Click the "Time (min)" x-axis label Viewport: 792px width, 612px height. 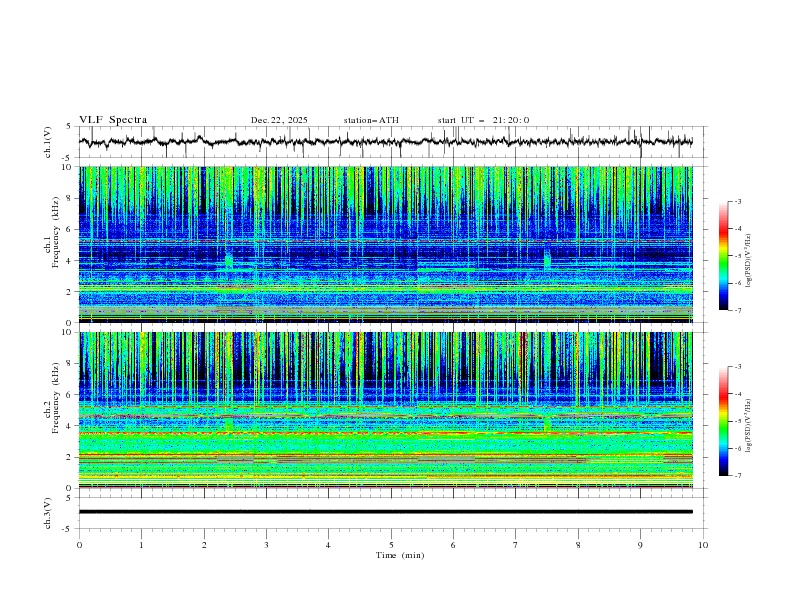click(x=400, y=555)
